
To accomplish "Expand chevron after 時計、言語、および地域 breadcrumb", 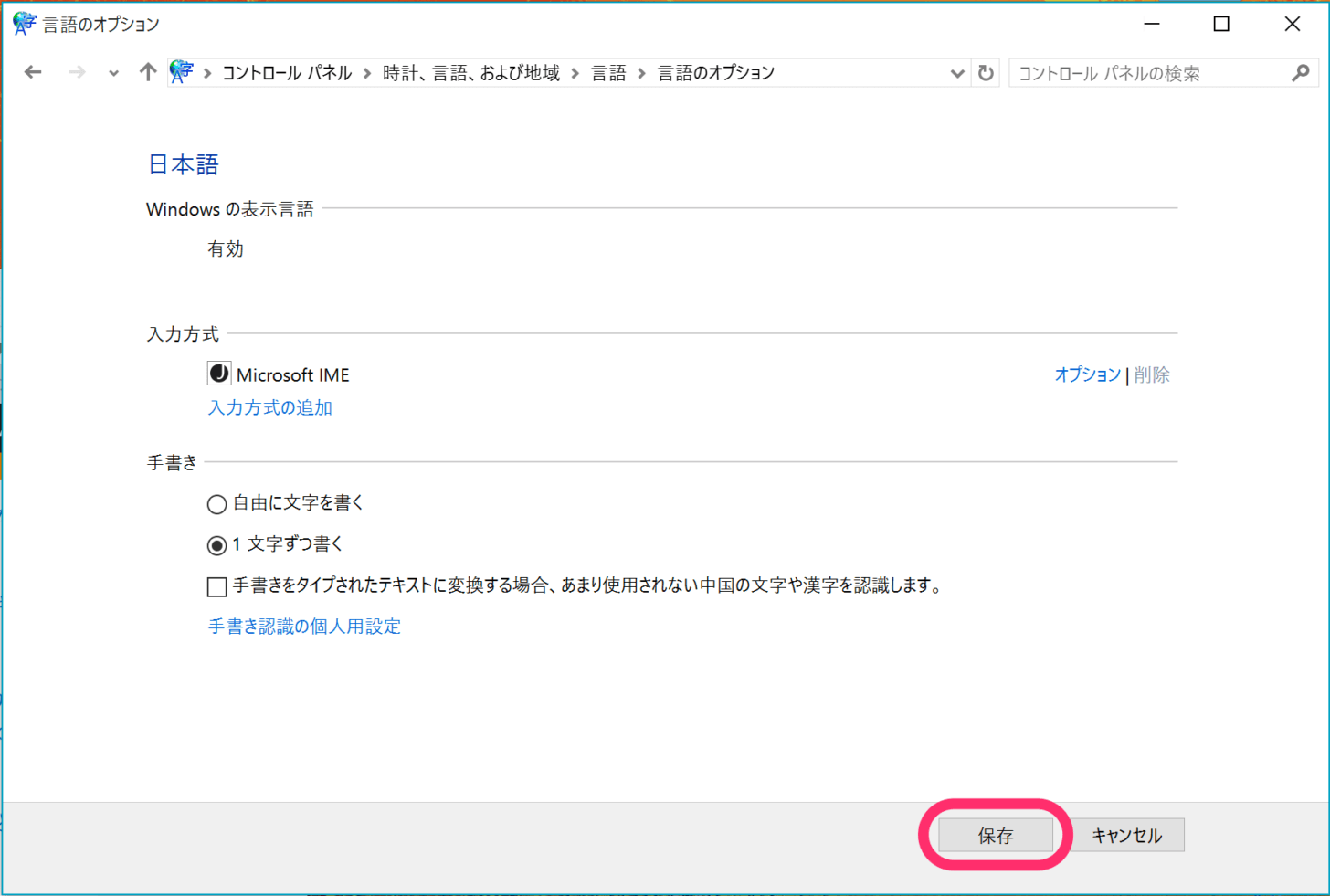I will 575,73.
